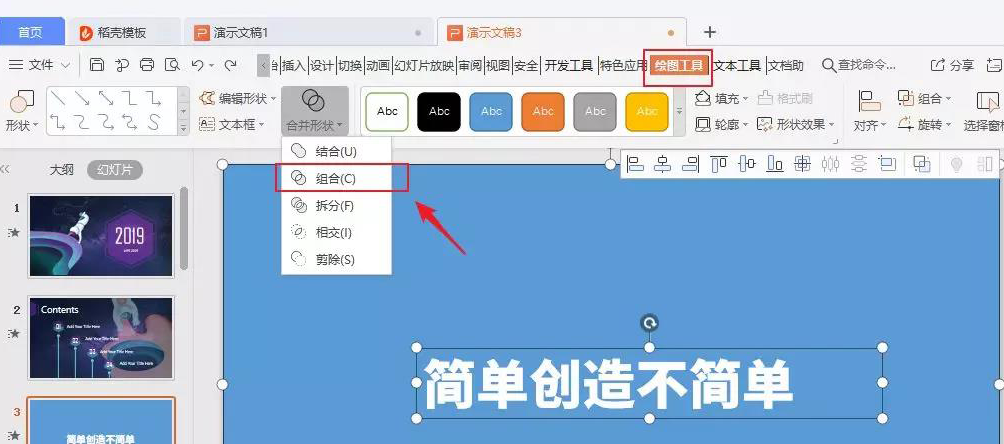Click the group shapes icon in floating toolbar
1004x444 pixels.
pyautogui.click(x=921, y=165)
